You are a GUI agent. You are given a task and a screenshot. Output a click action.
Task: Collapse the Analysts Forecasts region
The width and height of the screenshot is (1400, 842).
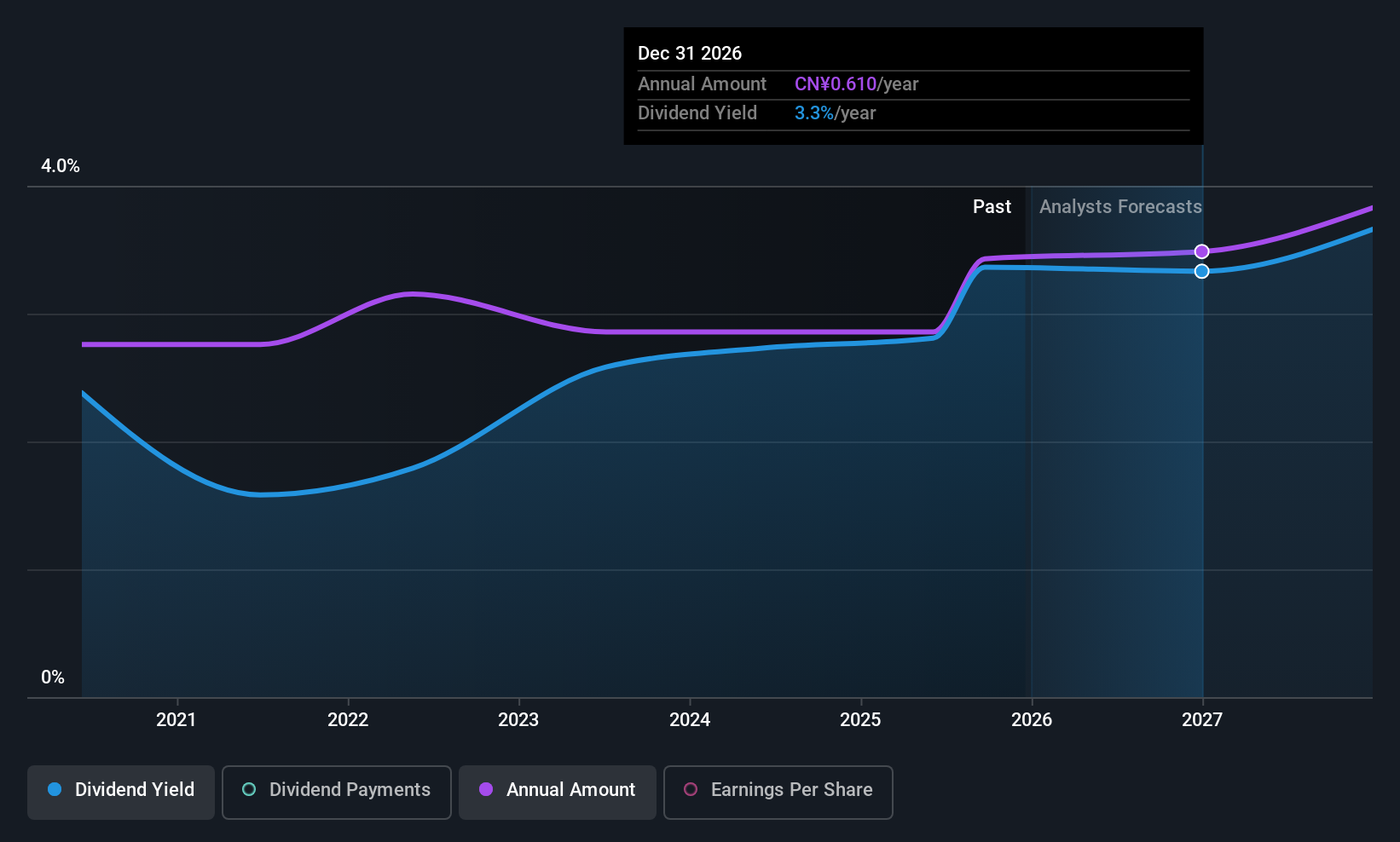pos(1119,206)
